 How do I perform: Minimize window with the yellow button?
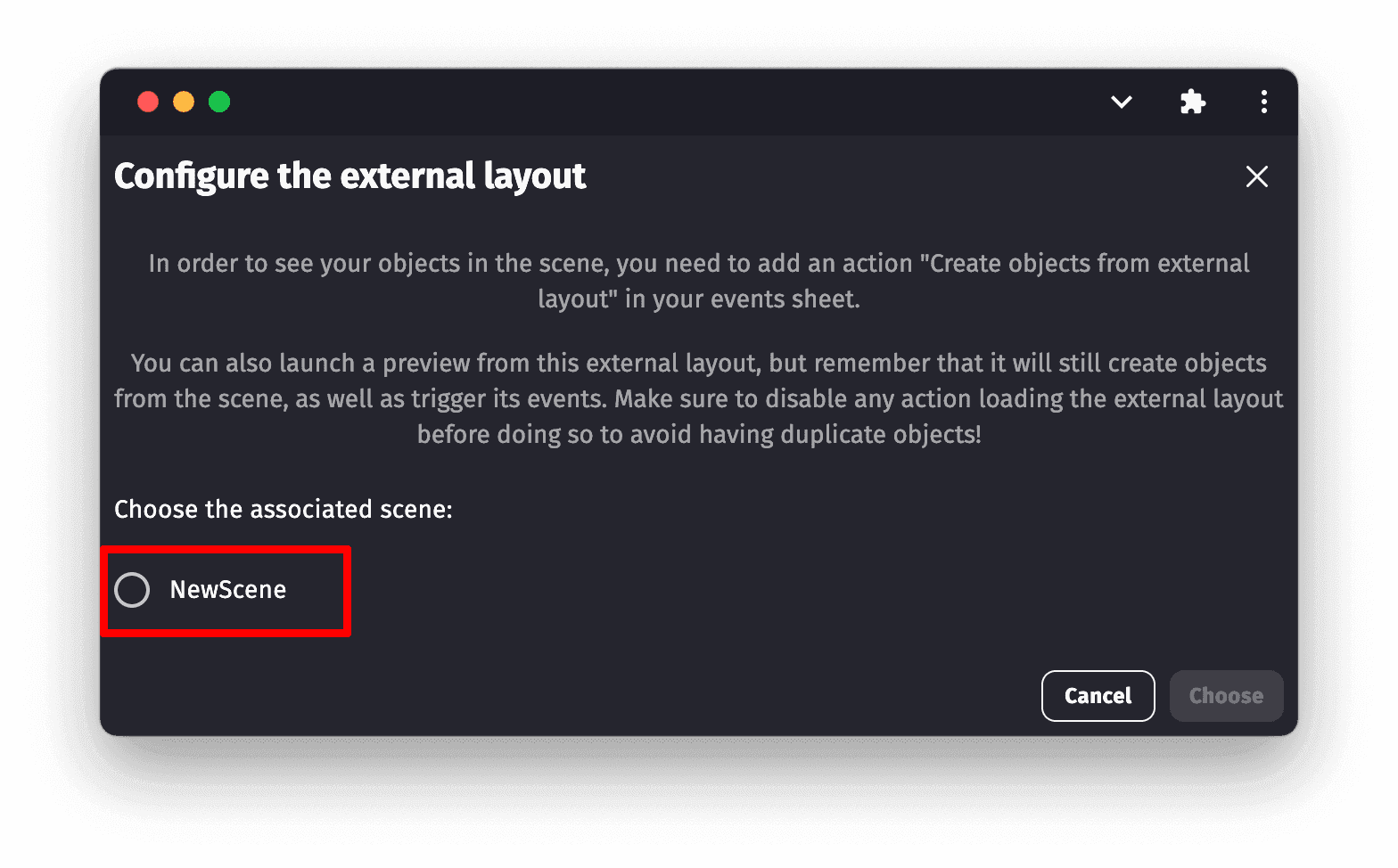coord(184,102)
